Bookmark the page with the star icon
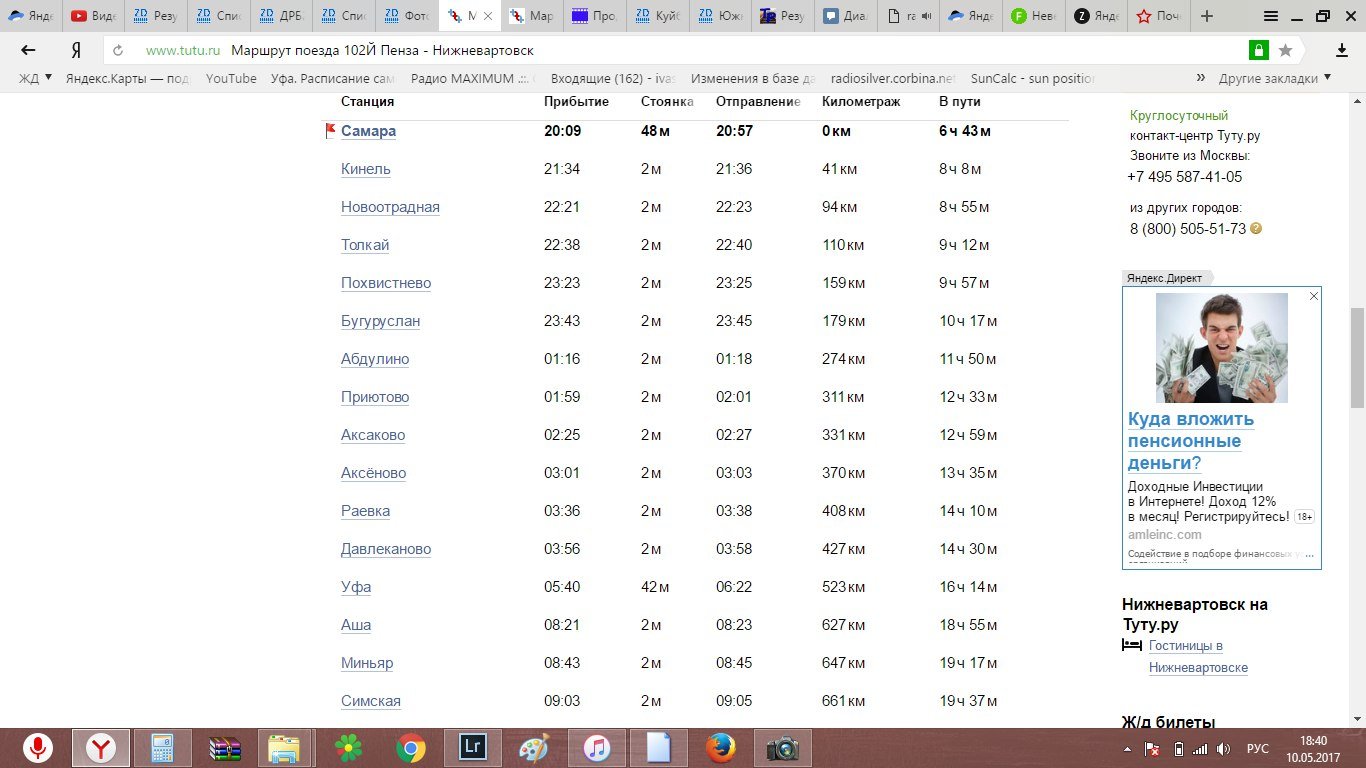 pos(1285,50)
